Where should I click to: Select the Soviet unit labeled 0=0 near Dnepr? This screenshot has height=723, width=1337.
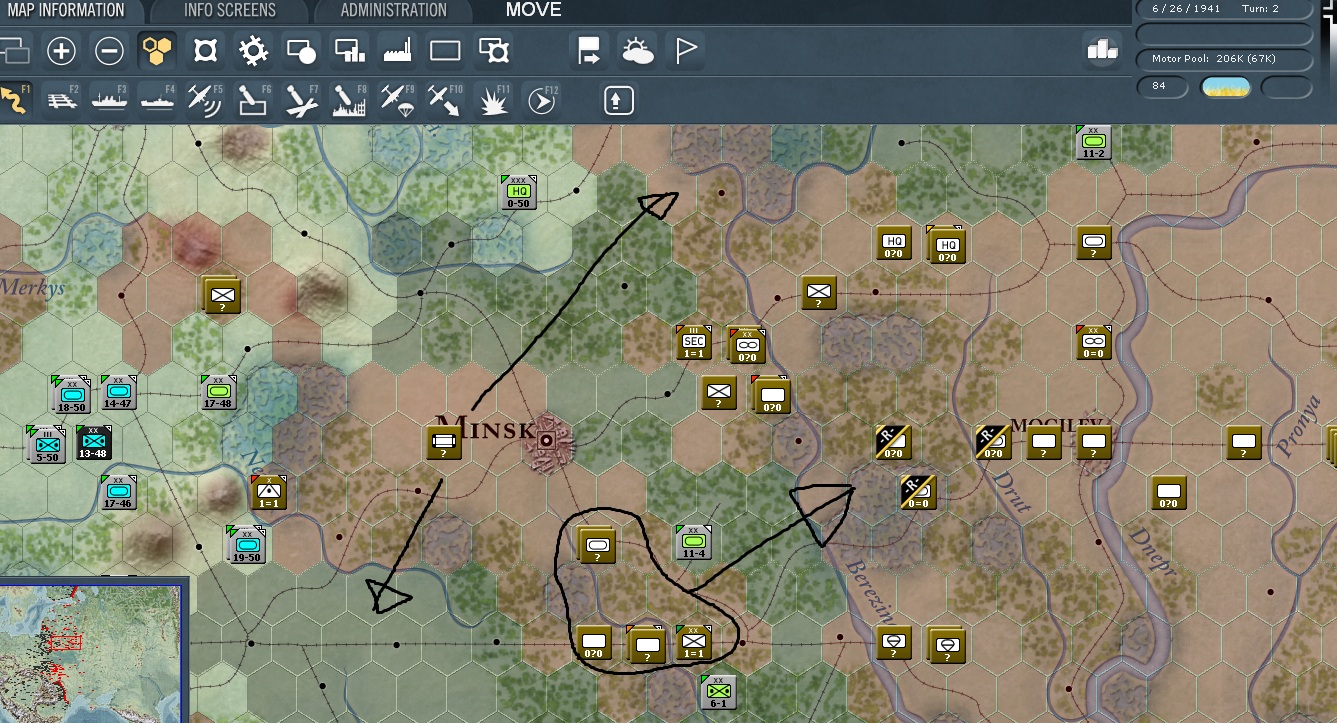1093,342
